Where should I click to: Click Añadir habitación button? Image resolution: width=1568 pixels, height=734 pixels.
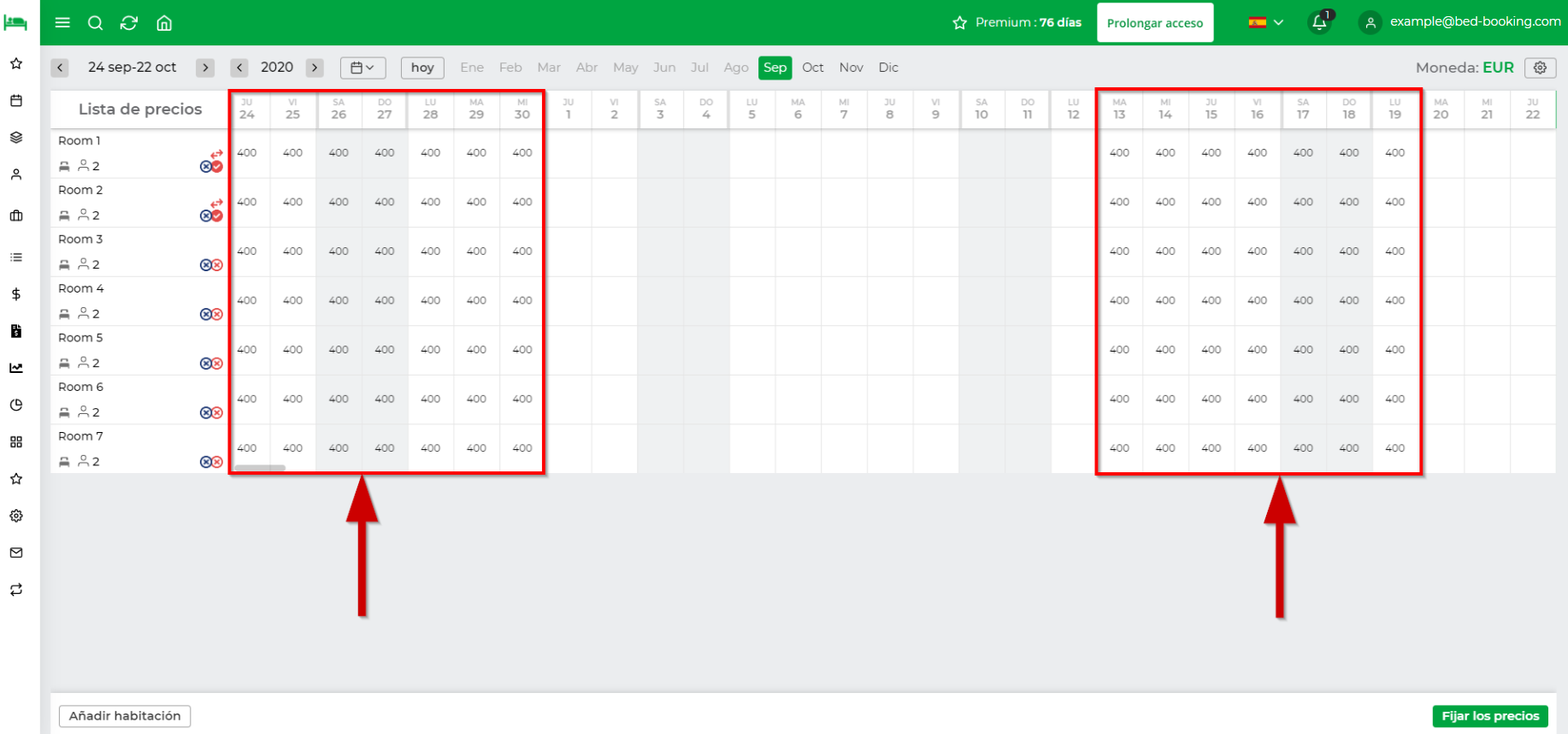125,716
